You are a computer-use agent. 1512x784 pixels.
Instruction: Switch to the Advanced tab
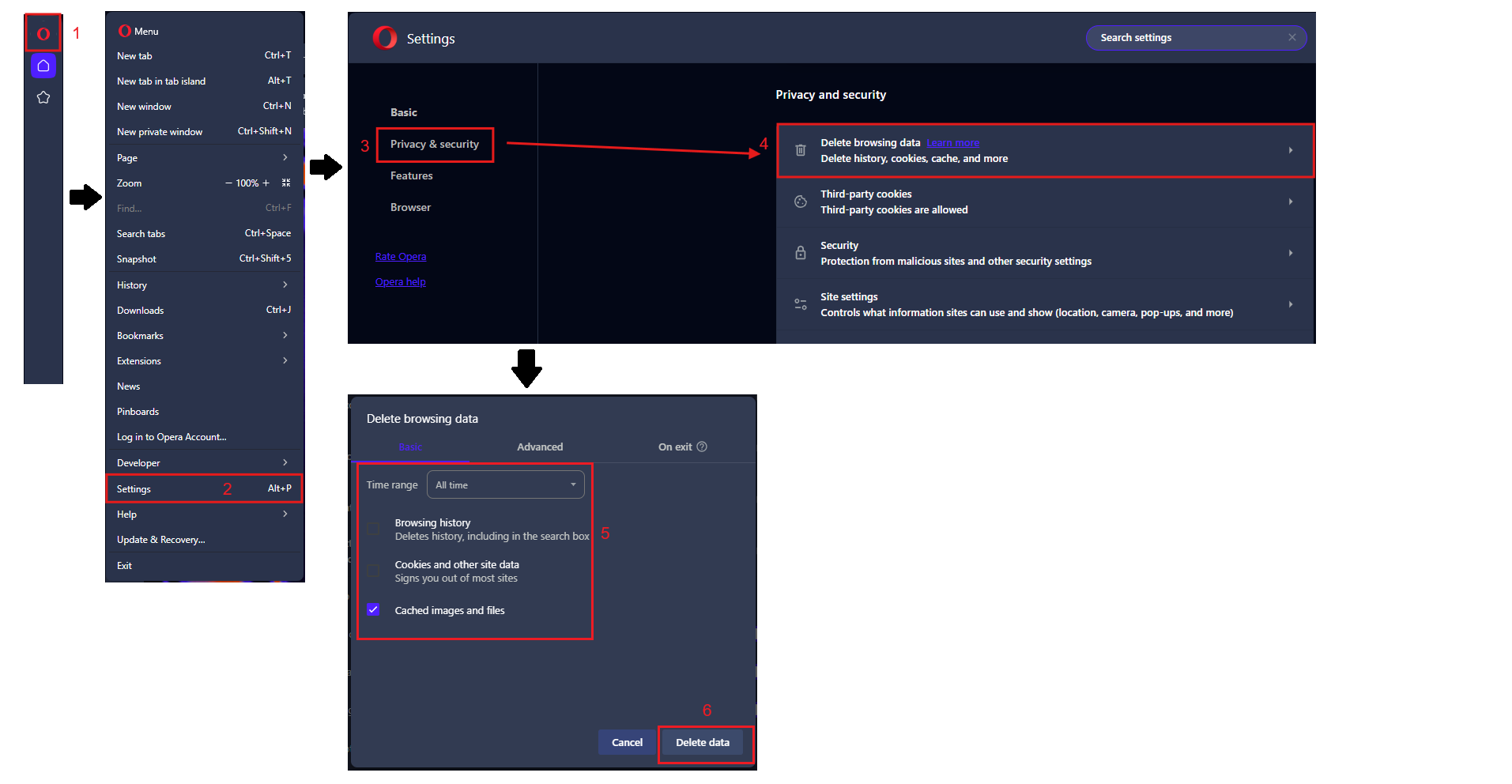540,447
